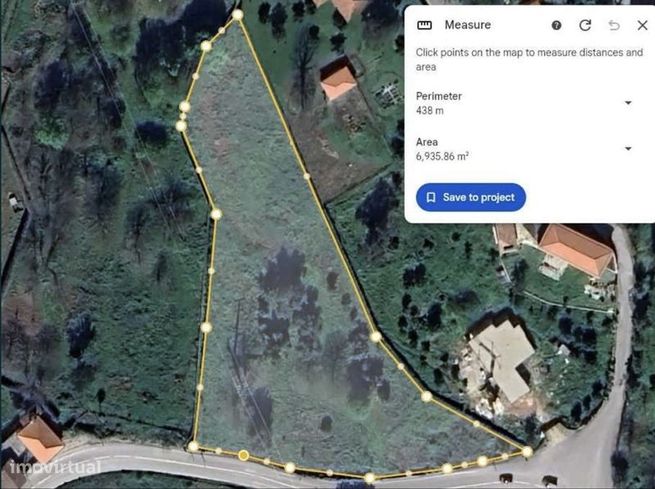Undo the last measurement point
Image resolution: width=655 pixels, height=489 pixels.
point(614,25)
